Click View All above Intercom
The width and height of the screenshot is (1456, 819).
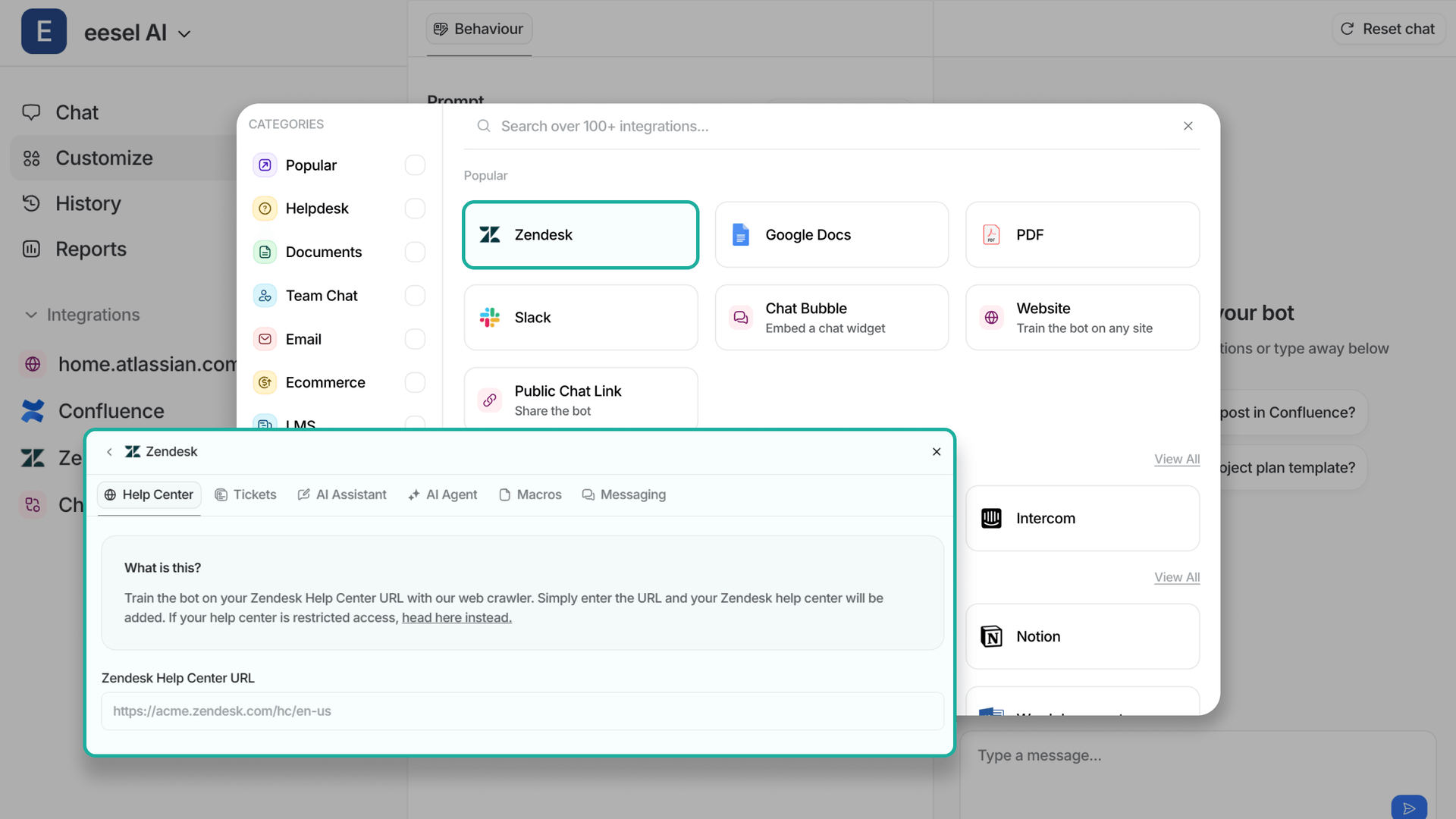pos(1177,459)
